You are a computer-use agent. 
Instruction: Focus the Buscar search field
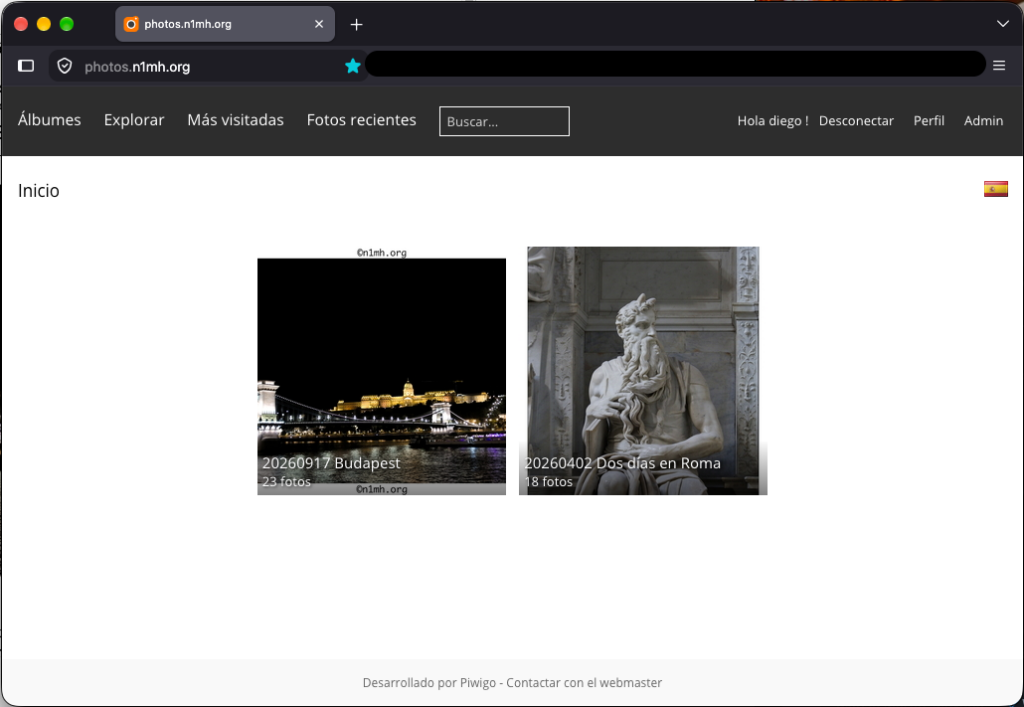tap(504, 121)
